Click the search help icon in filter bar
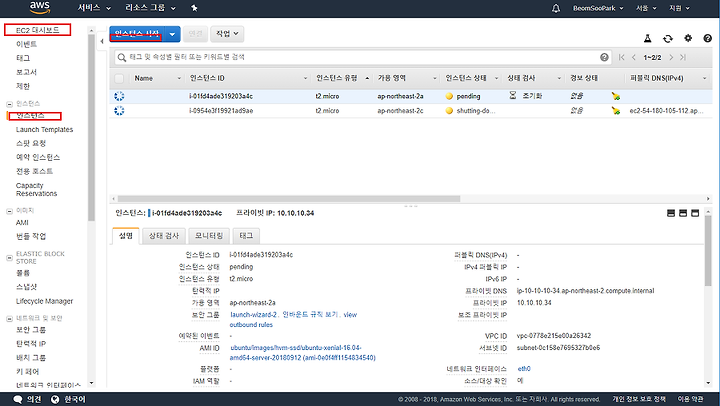 [x=604, y=57]
